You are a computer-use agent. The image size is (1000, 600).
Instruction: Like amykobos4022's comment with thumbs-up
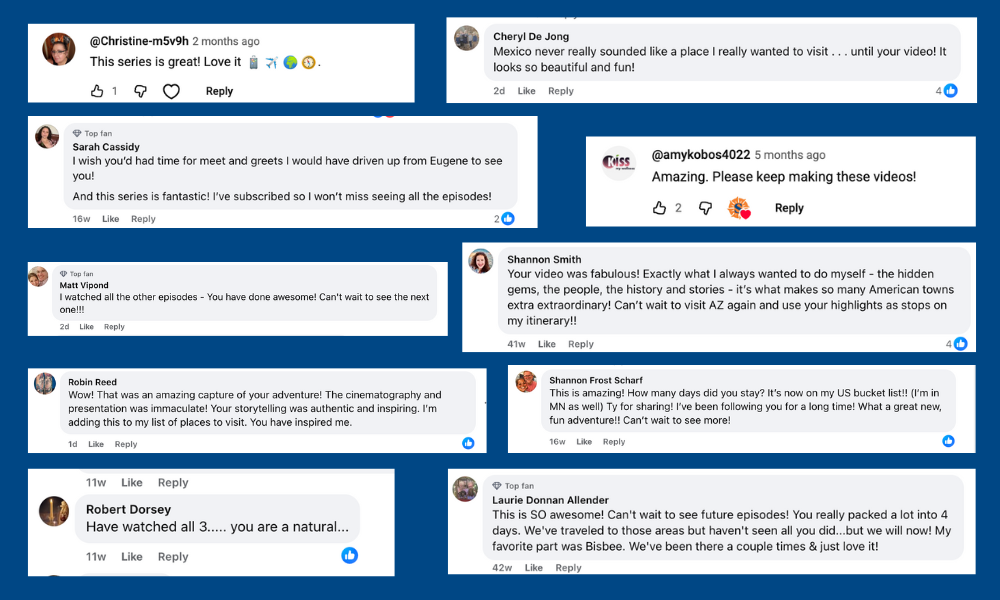click(x=659, y=208)
